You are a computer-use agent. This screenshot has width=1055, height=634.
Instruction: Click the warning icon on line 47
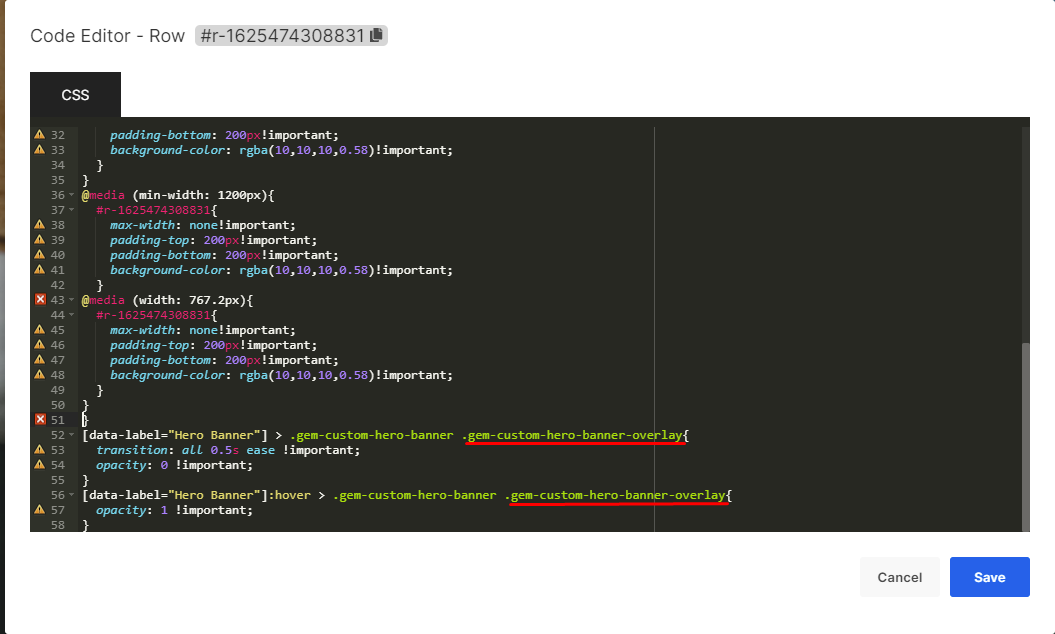coord(40,359)
